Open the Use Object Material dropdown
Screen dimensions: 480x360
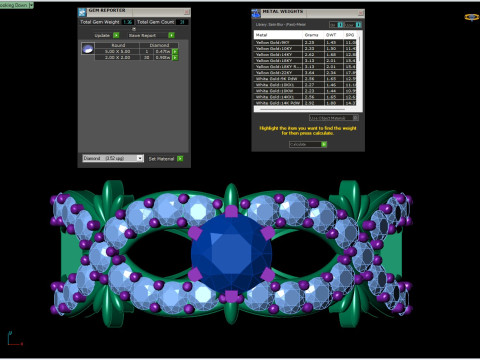[334, 118]
